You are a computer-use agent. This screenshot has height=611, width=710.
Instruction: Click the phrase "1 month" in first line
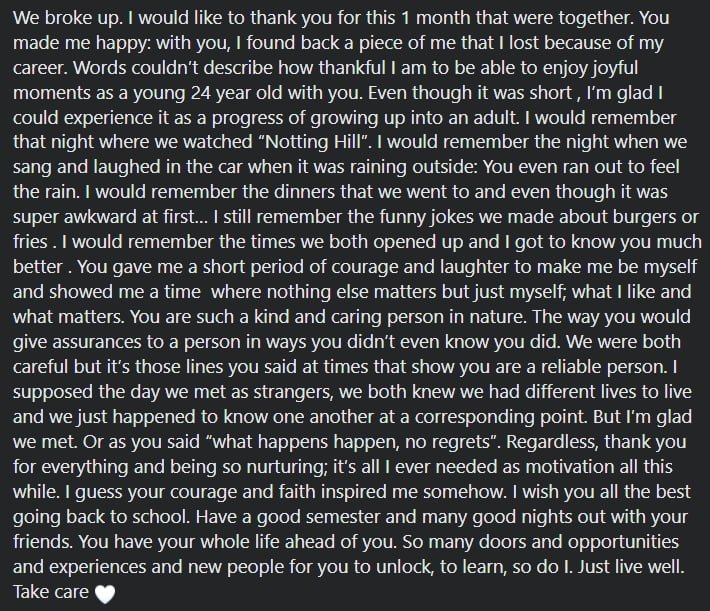(437, 18)
